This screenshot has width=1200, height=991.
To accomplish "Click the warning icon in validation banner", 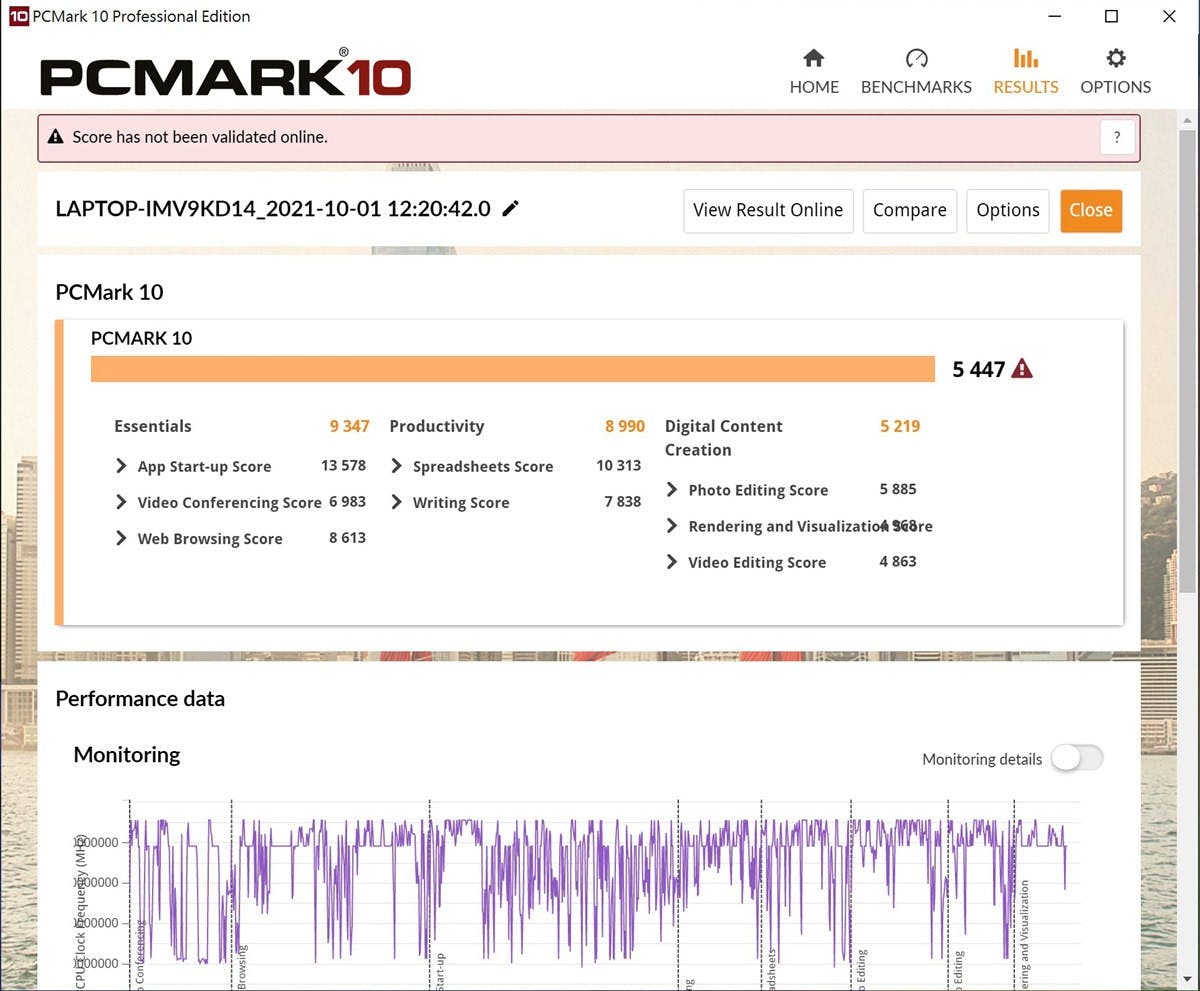I will coord(54,137).
